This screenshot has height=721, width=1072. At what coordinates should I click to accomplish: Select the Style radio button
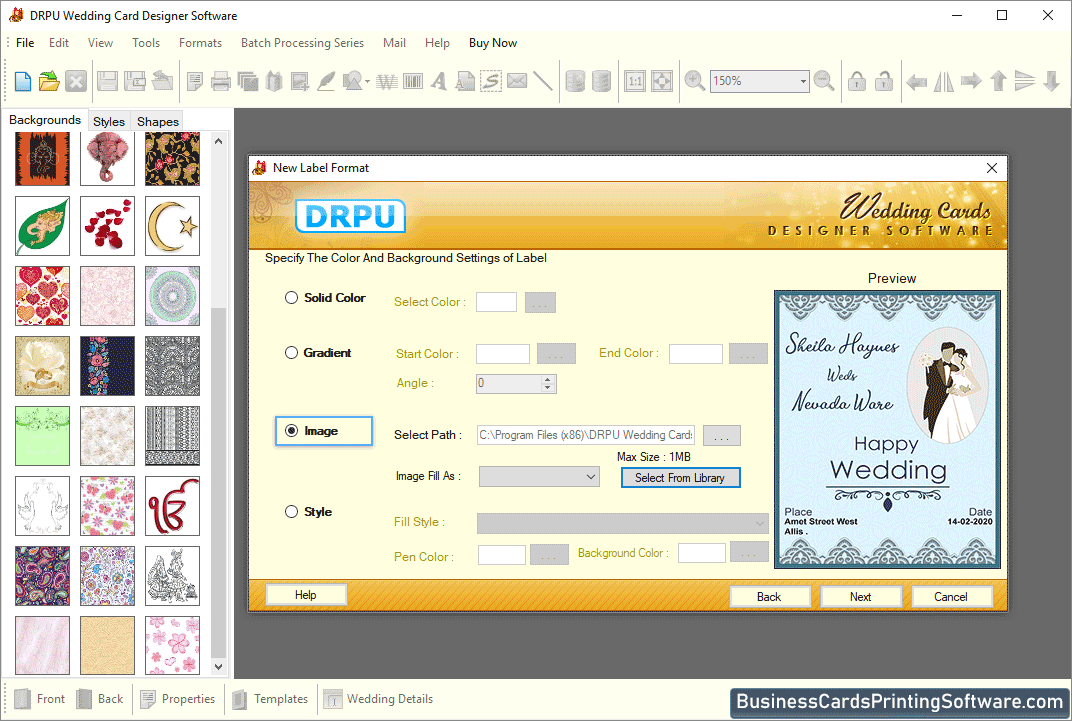291,511
